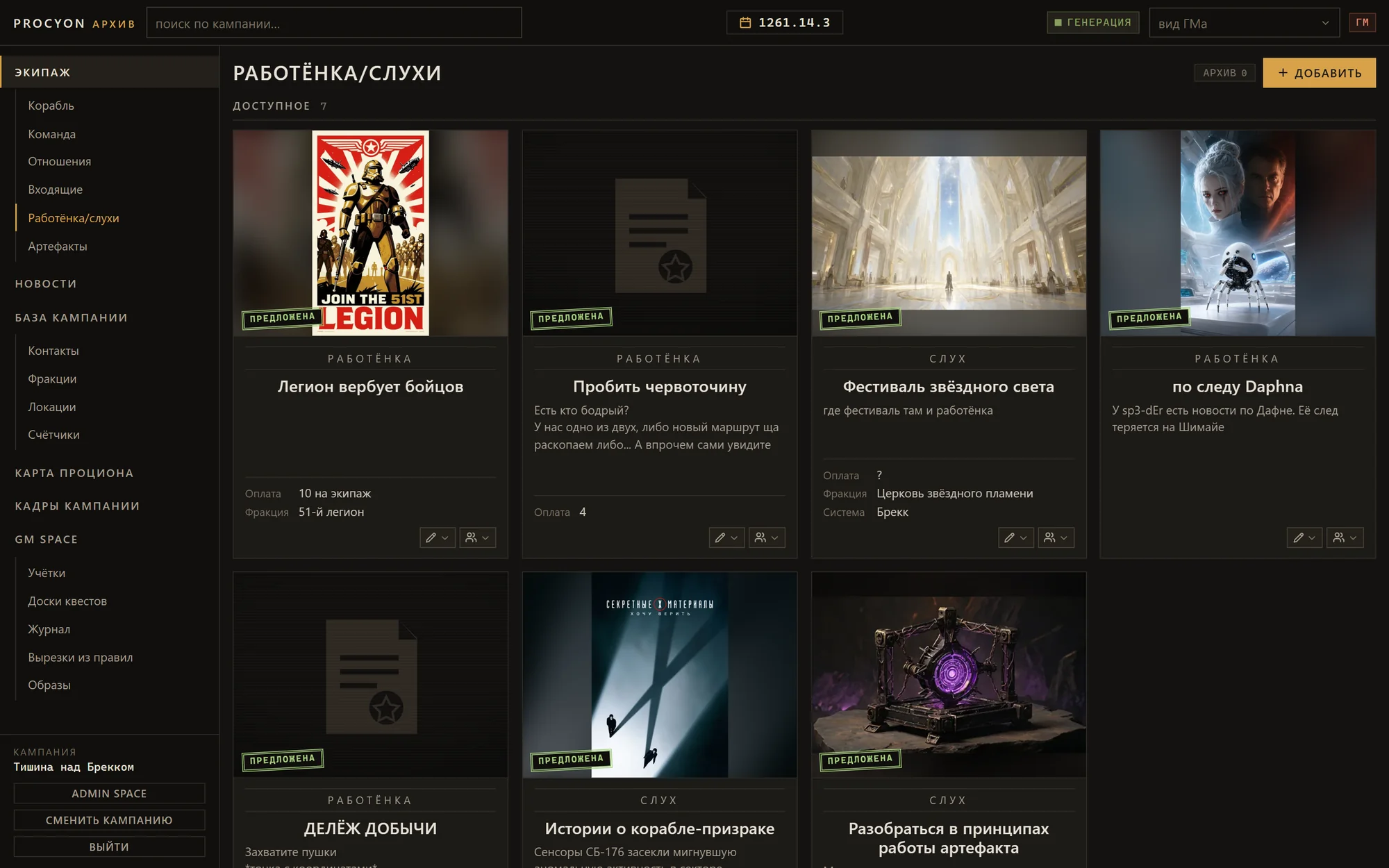
Task: Collapse the ЭКИПАЖ sidebar section
Action: 110,72
